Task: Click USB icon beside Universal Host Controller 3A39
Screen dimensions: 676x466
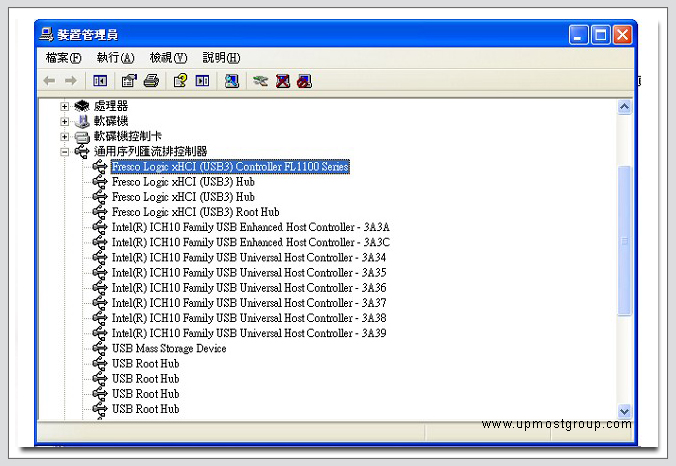Action: (x=100, y=333)
